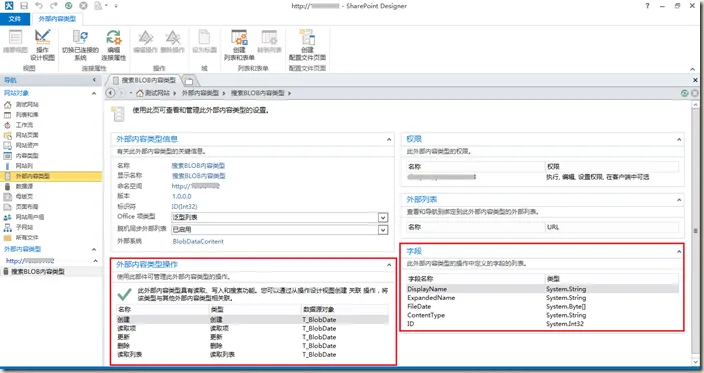Click 创建配置文件页面 ribbon button
Screen dimensions: 704x373
click(308, 44)
